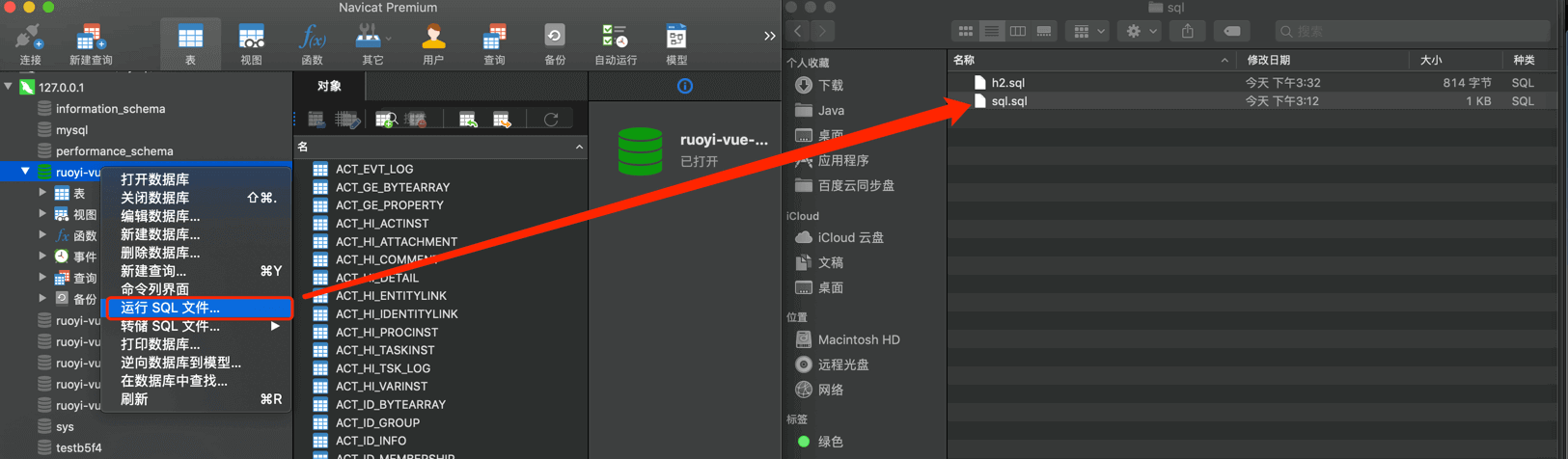
Task: Select Dump SQL File menu entry
Action: coord(170,326)
